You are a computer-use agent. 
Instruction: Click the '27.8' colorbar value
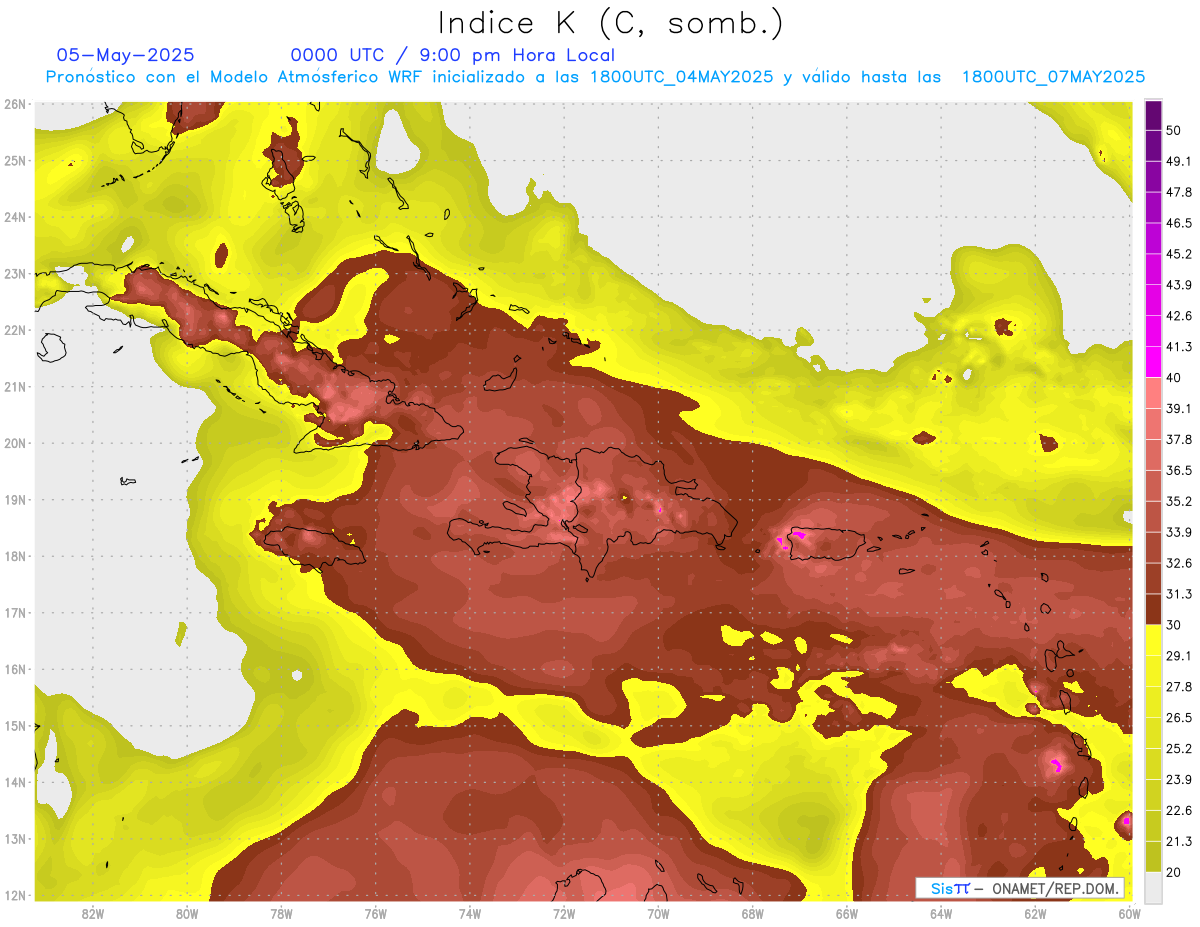(1179, 687)
